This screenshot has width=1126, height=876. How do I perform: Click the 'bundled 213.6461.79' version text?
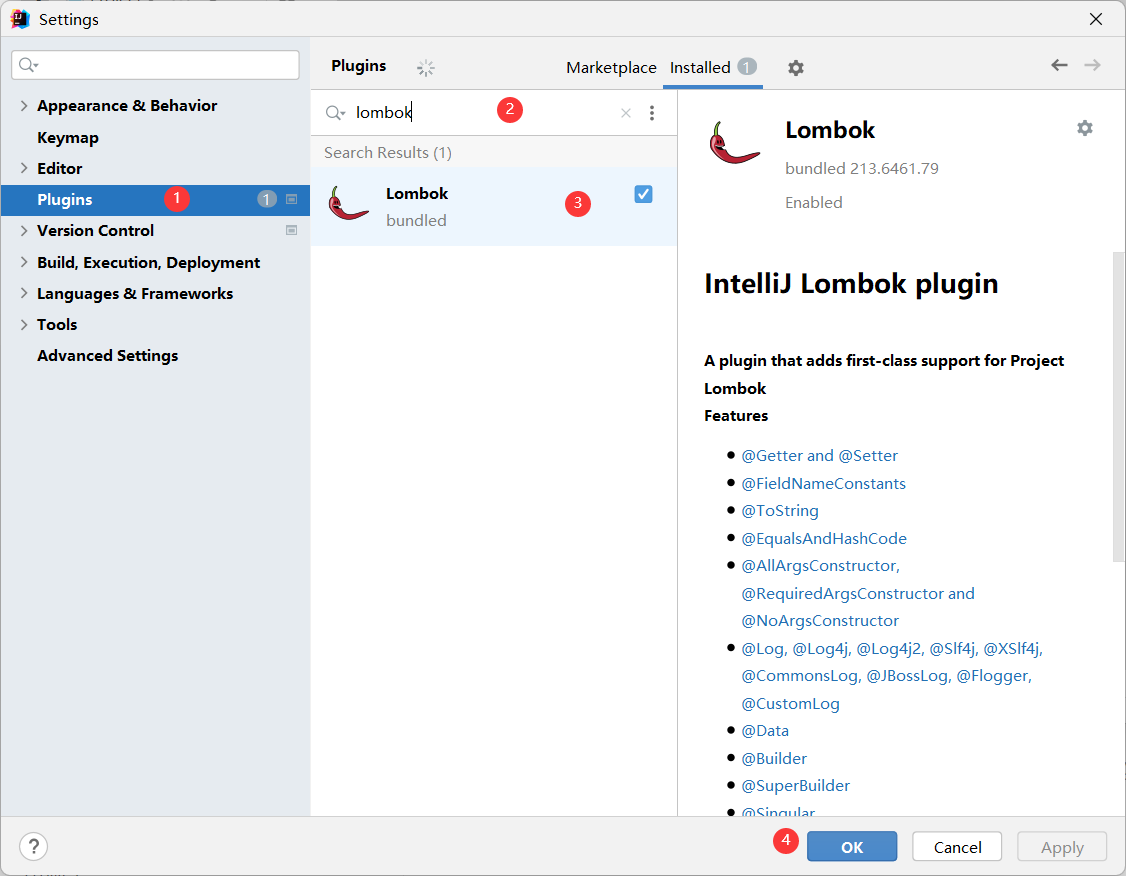(x=862, y=169)
